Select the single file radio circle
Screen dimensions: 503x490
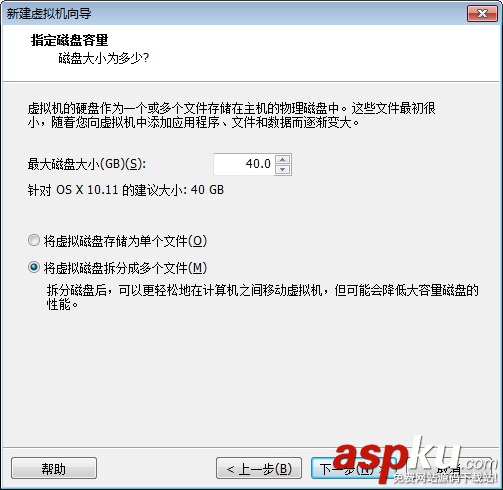[x=34, y=240]
